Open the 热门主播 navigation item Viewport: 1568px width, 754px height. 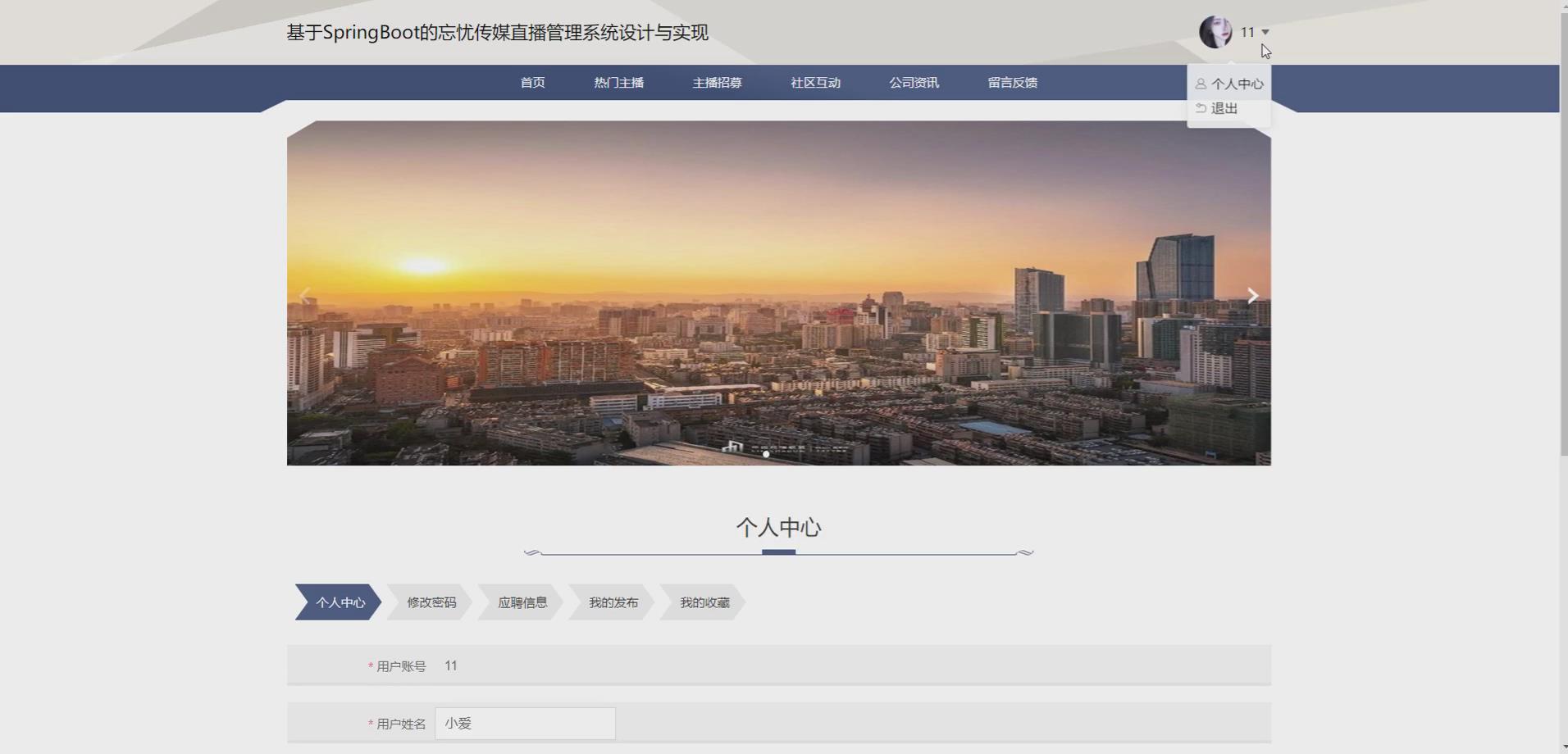click(619, 83)
